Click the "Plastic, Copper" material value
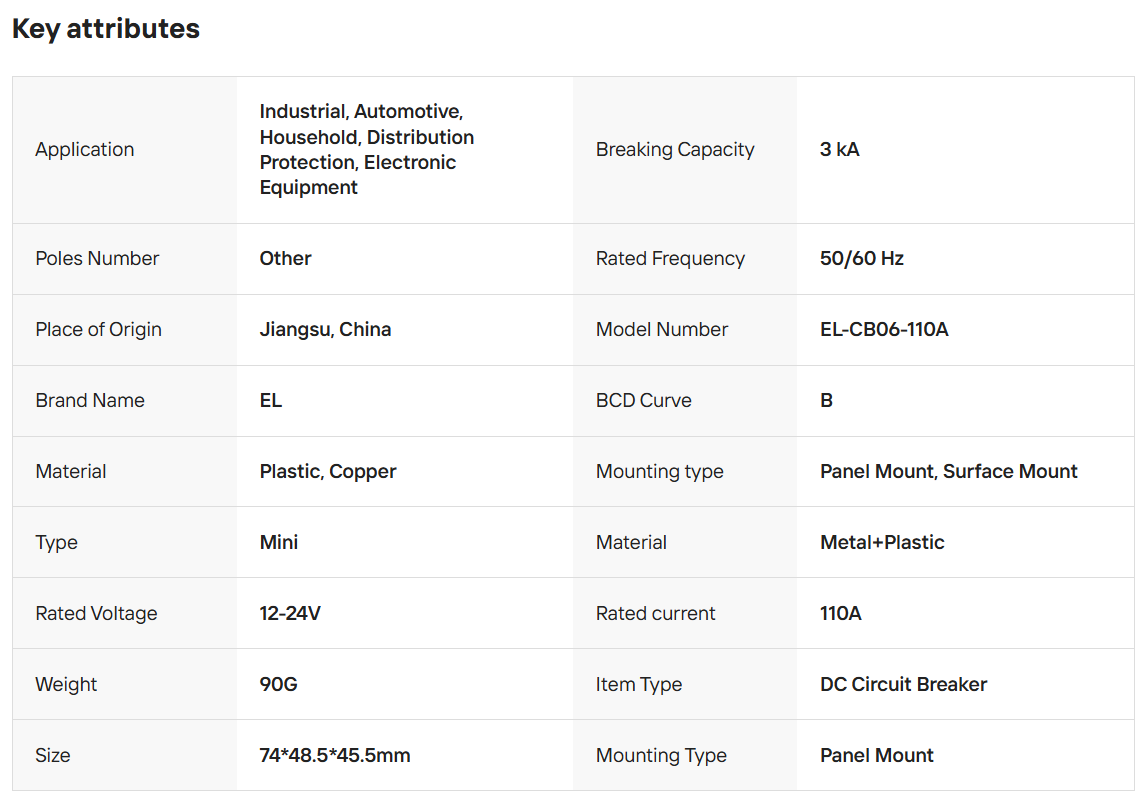The height and width of the screenshot is (796, 1148). (x=328, y=472)
